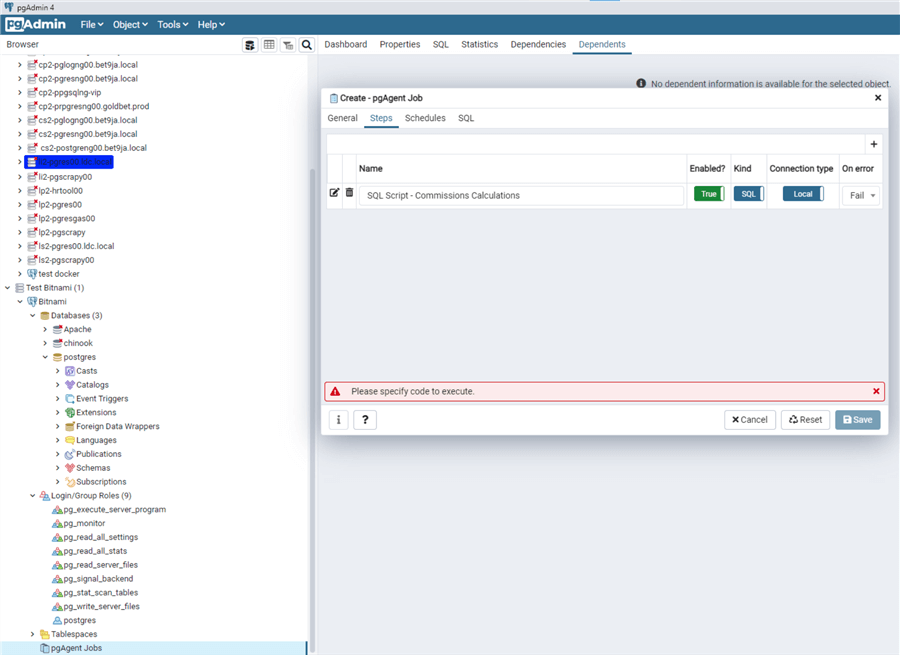Add a new step with plus icon

(874, 144)
